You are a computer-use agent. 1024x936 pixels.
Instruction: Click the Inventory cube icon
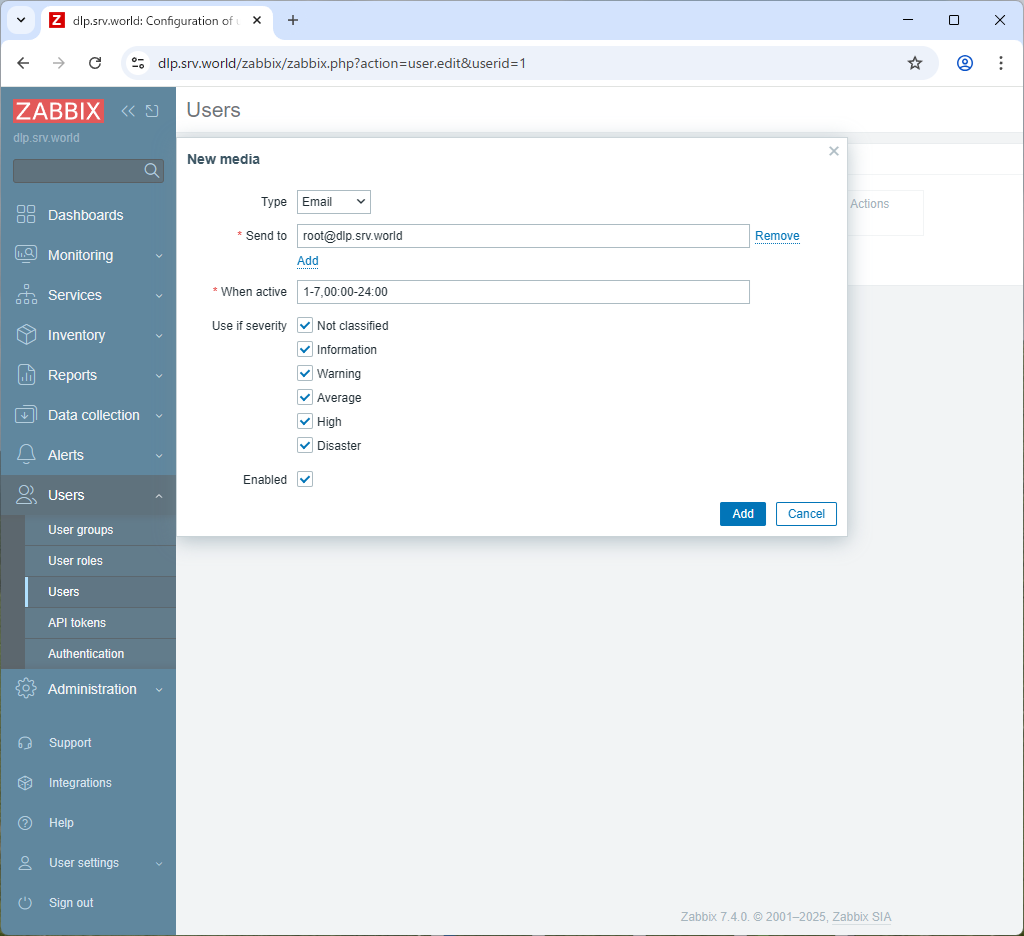[x=26, y=334]
